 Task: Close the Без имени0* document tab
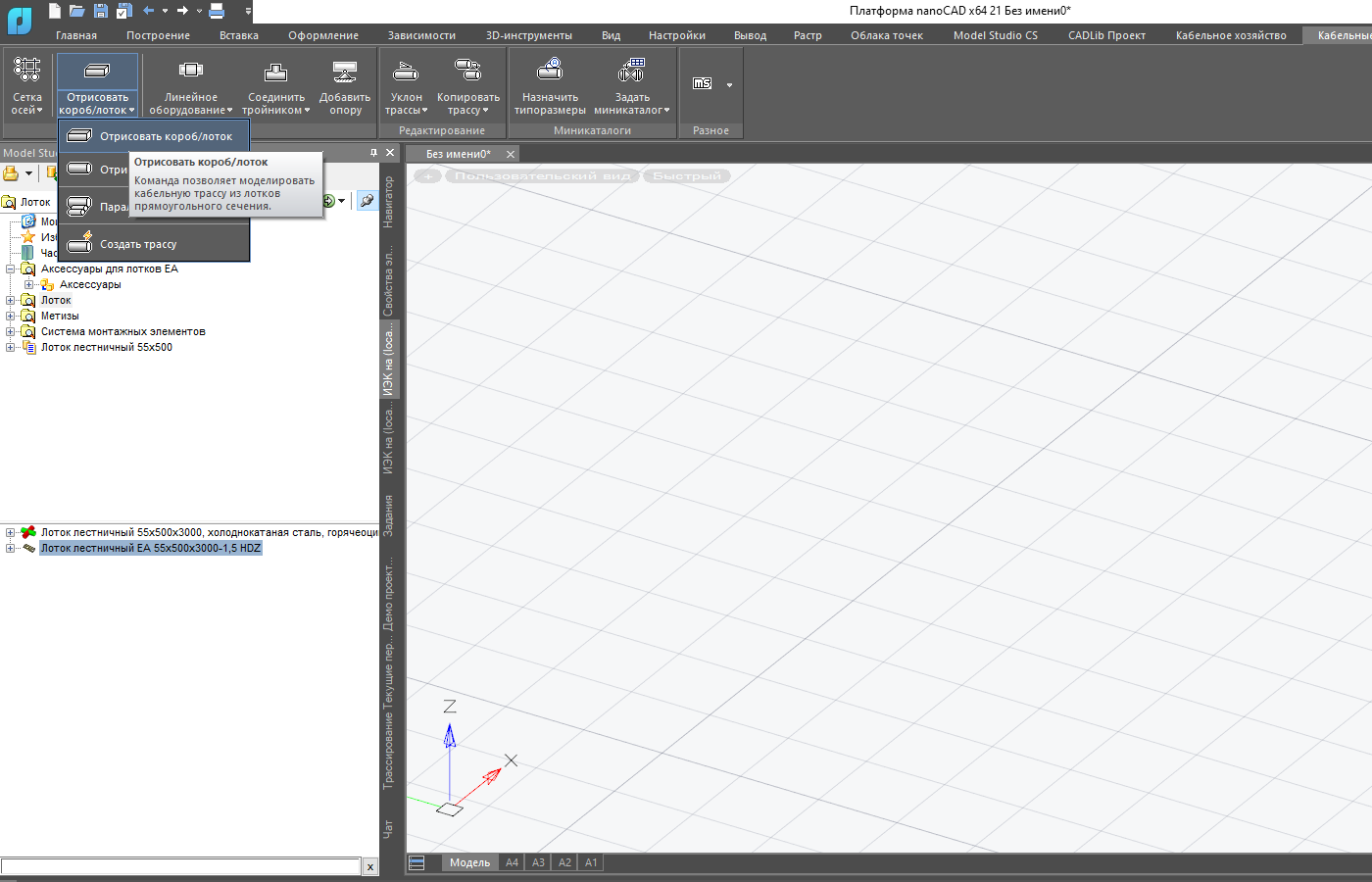pos(510,154)
